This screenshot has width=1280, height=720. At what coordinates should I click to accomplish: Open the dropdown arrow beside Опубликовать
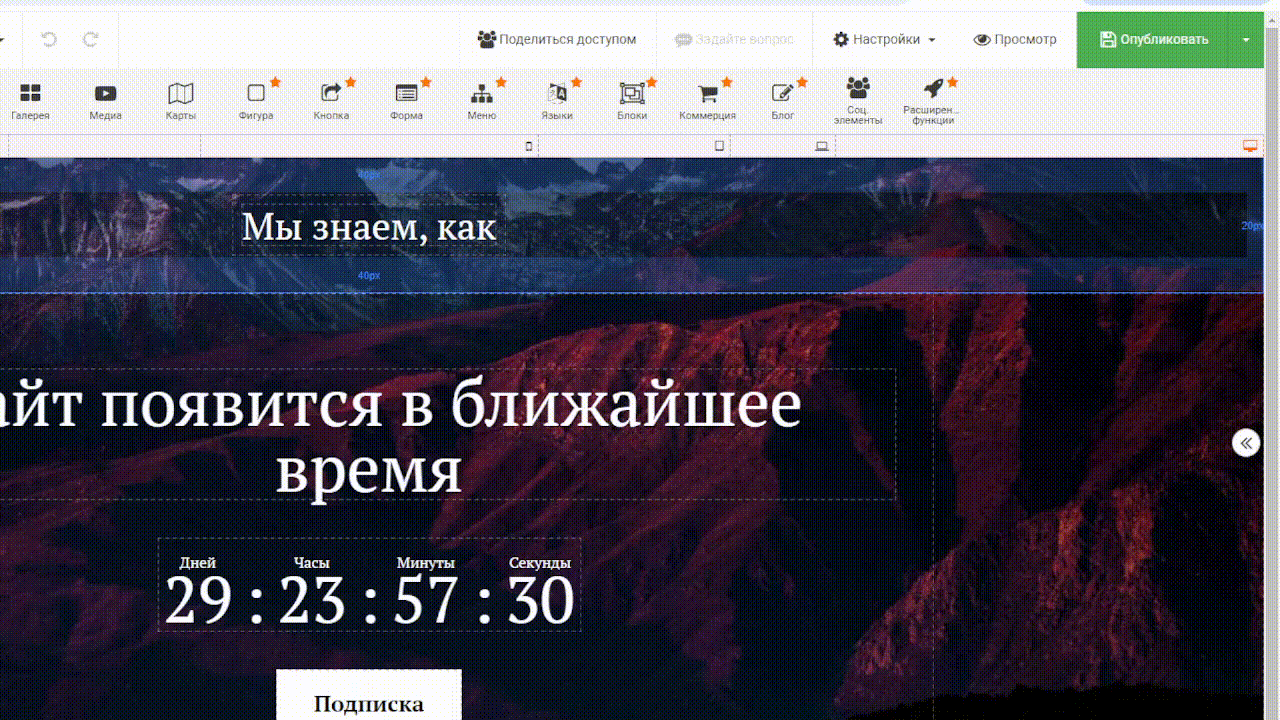(x=1245, y=40)
